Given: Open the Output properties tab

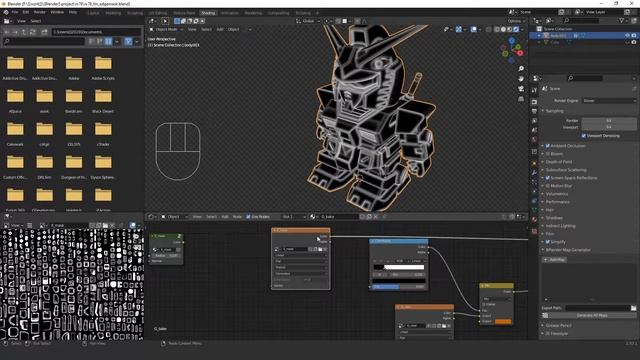Looking at the screenshot, I should pos(534,111).
